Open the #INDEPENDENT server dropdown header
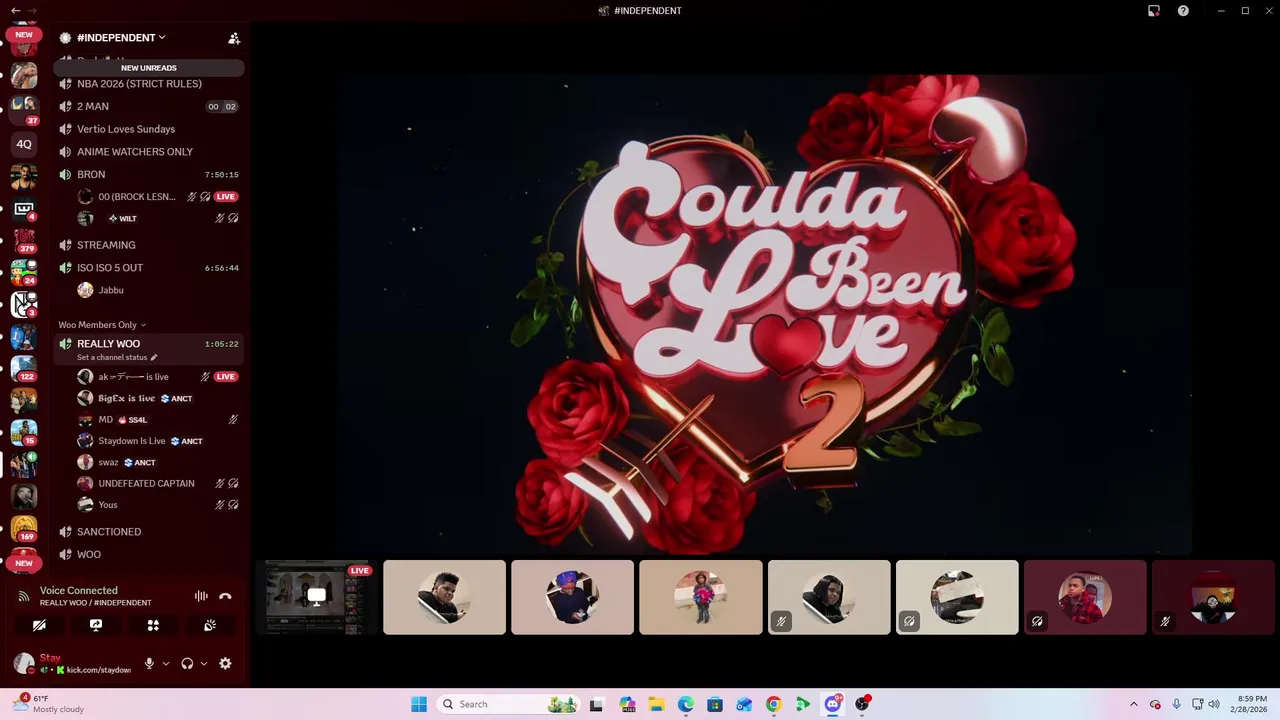Screen dimensions: 1280x720 [121, 38]
